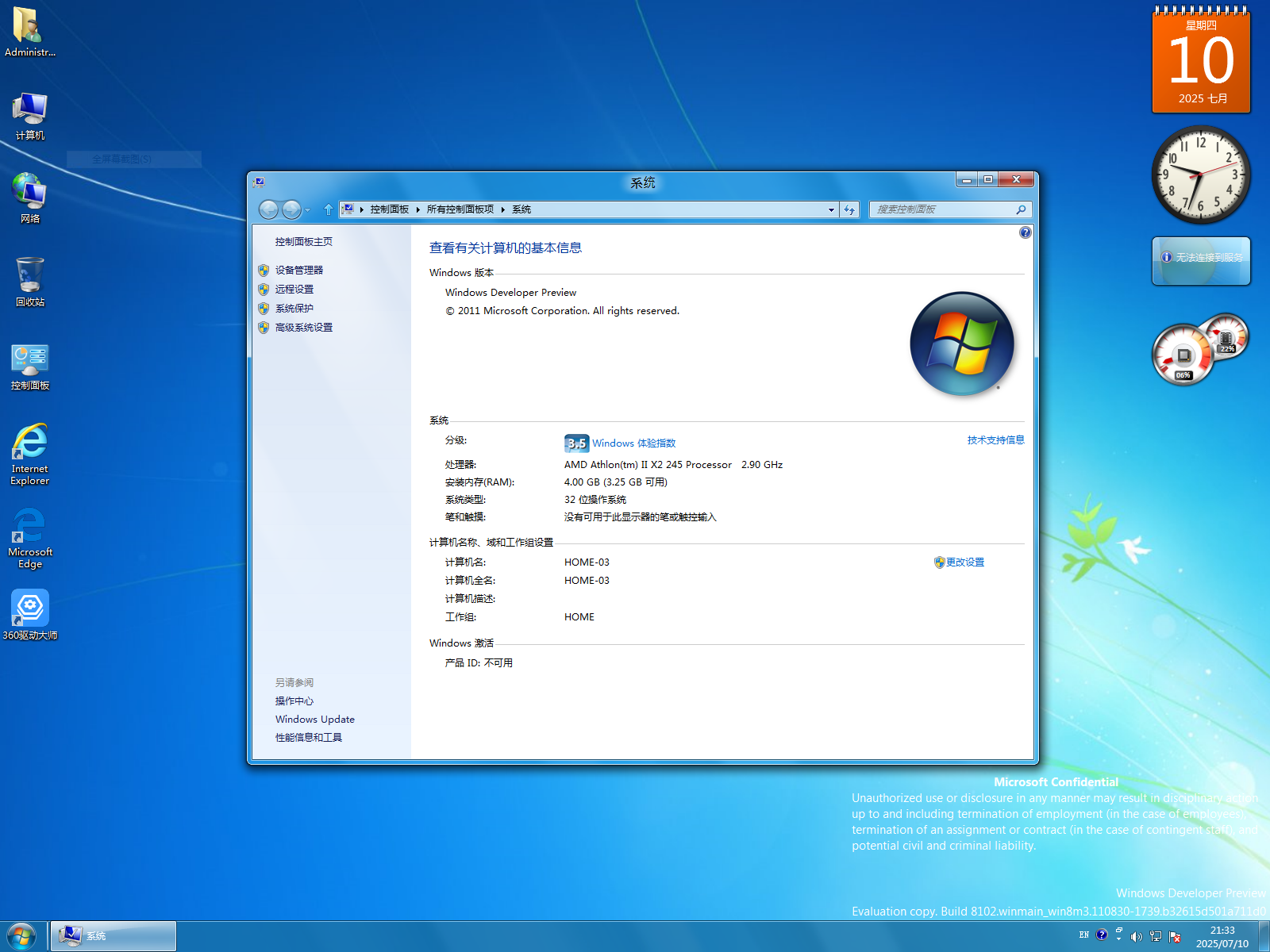This screenshot has width=1270, height=952.
Task: Select the 网络 desktop icon
Action: tap(29, 198)
